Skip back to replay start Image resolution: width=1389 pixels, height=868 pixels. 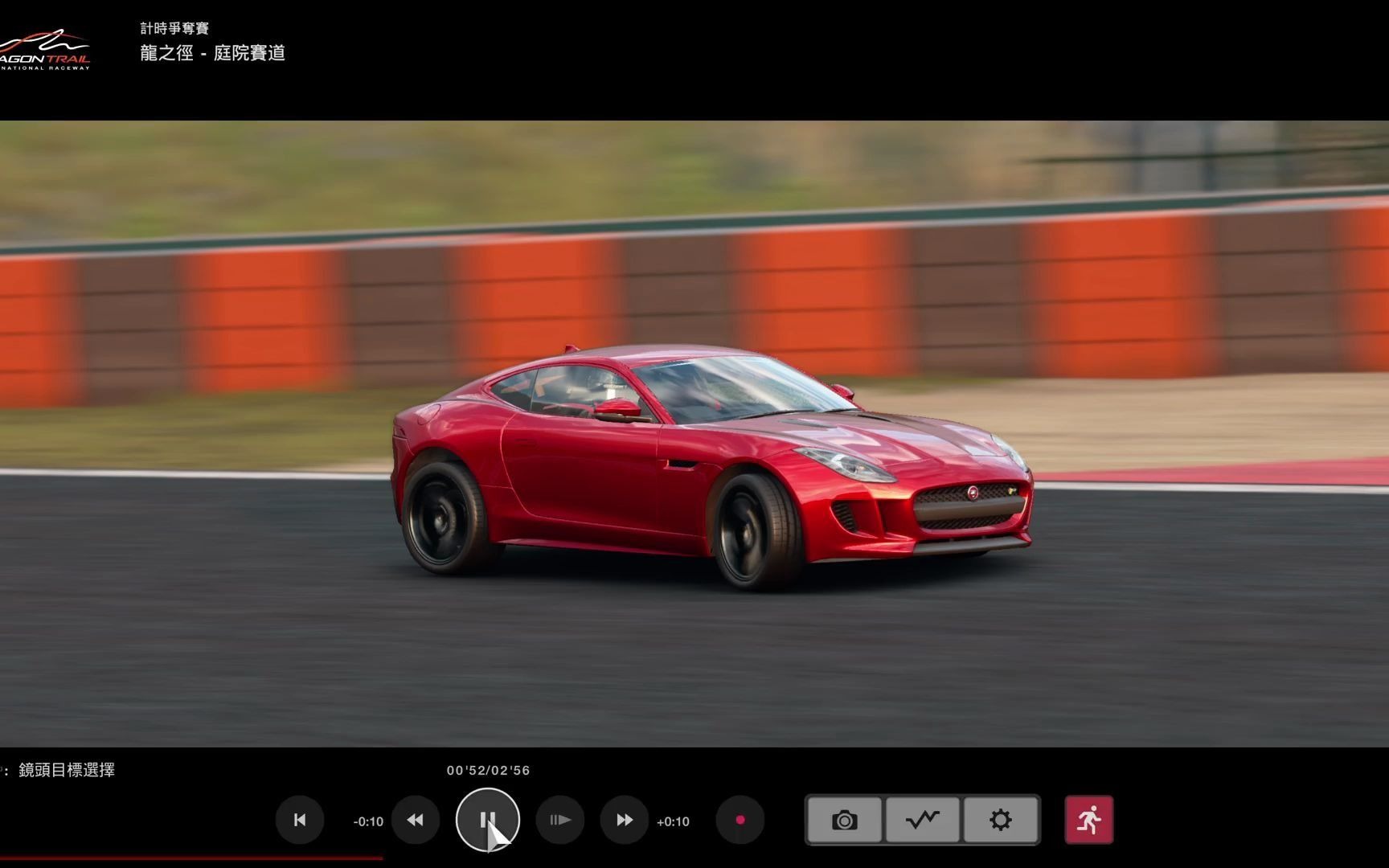(x=300, y=821)
